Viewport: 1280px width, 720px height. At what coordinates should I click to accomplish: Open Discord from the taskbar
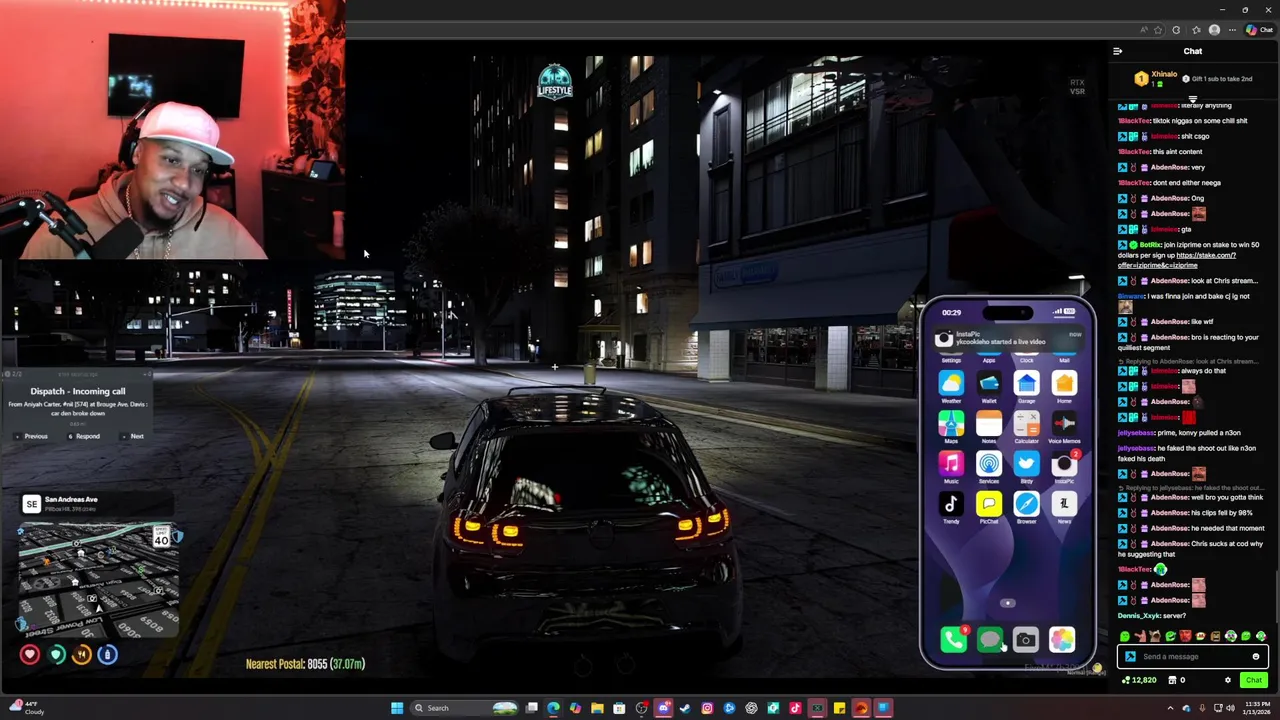pyautogui.click(x=663, y=708)
